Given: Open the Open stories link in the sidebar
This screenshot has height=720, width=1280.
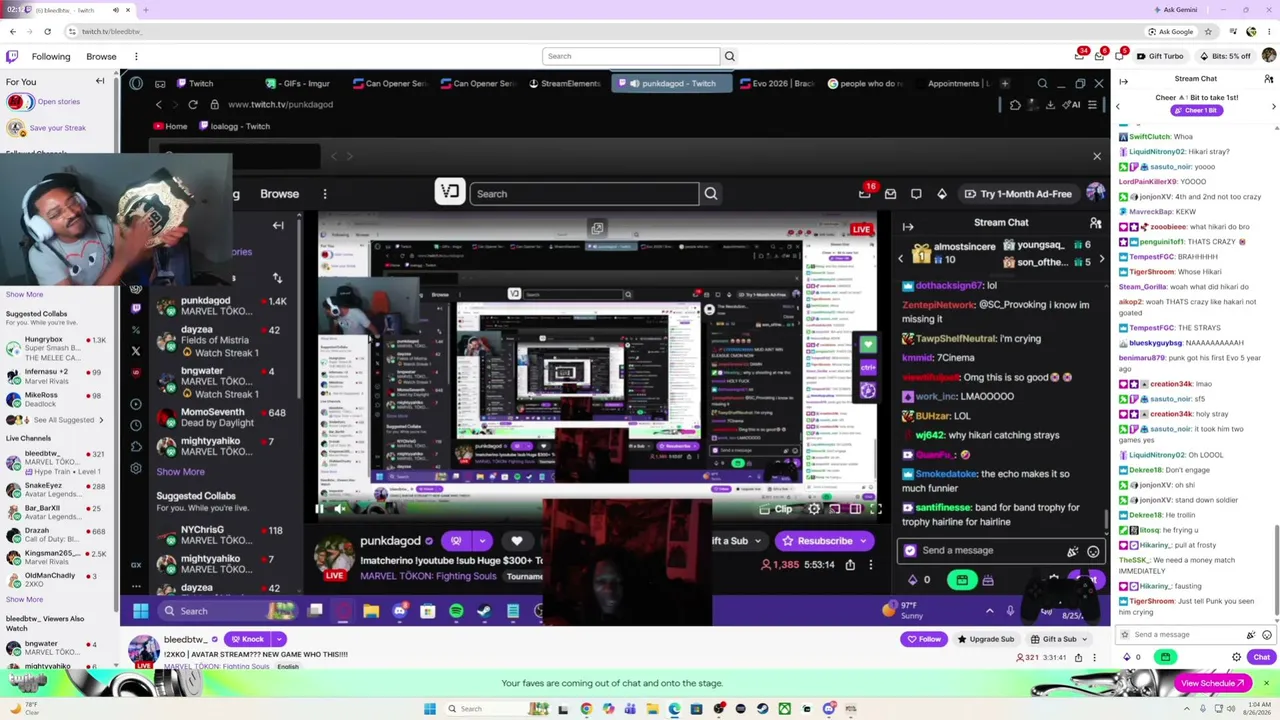Looking at the screenshot, I should point(59,101).
